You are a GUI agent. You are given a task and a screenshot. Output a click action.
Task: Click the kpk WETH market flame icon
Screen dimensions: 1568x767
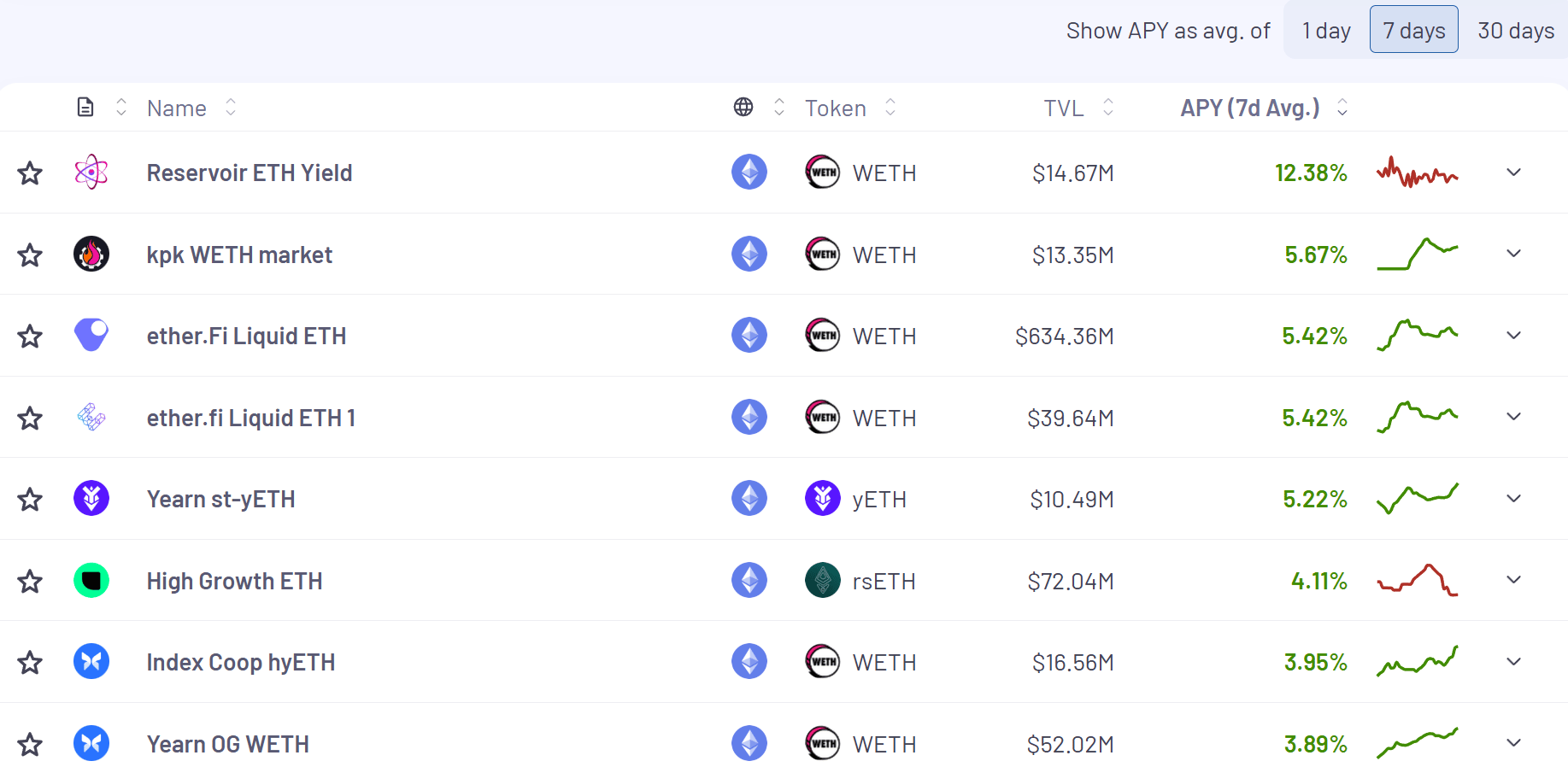pos(91,254)
